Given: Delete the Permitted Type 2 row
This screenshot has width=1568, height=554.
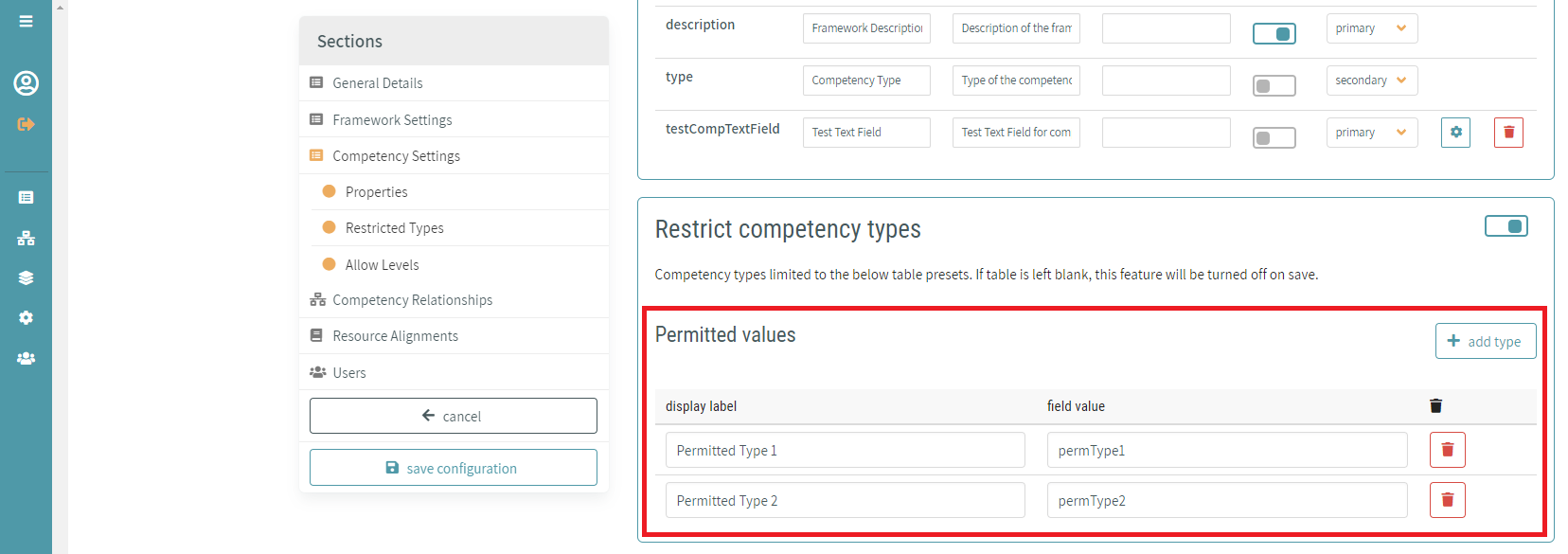Looking at the screenshot, I should 1447,500.
